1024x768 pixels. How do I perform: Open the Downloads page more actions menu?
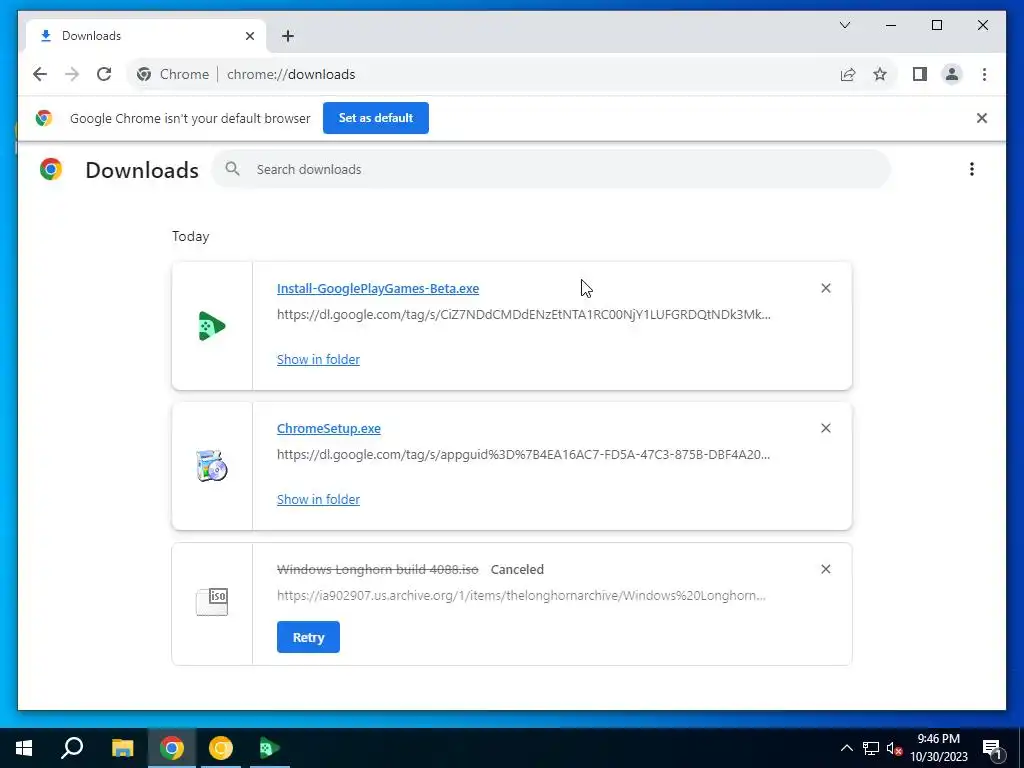(x=972, y=169)
